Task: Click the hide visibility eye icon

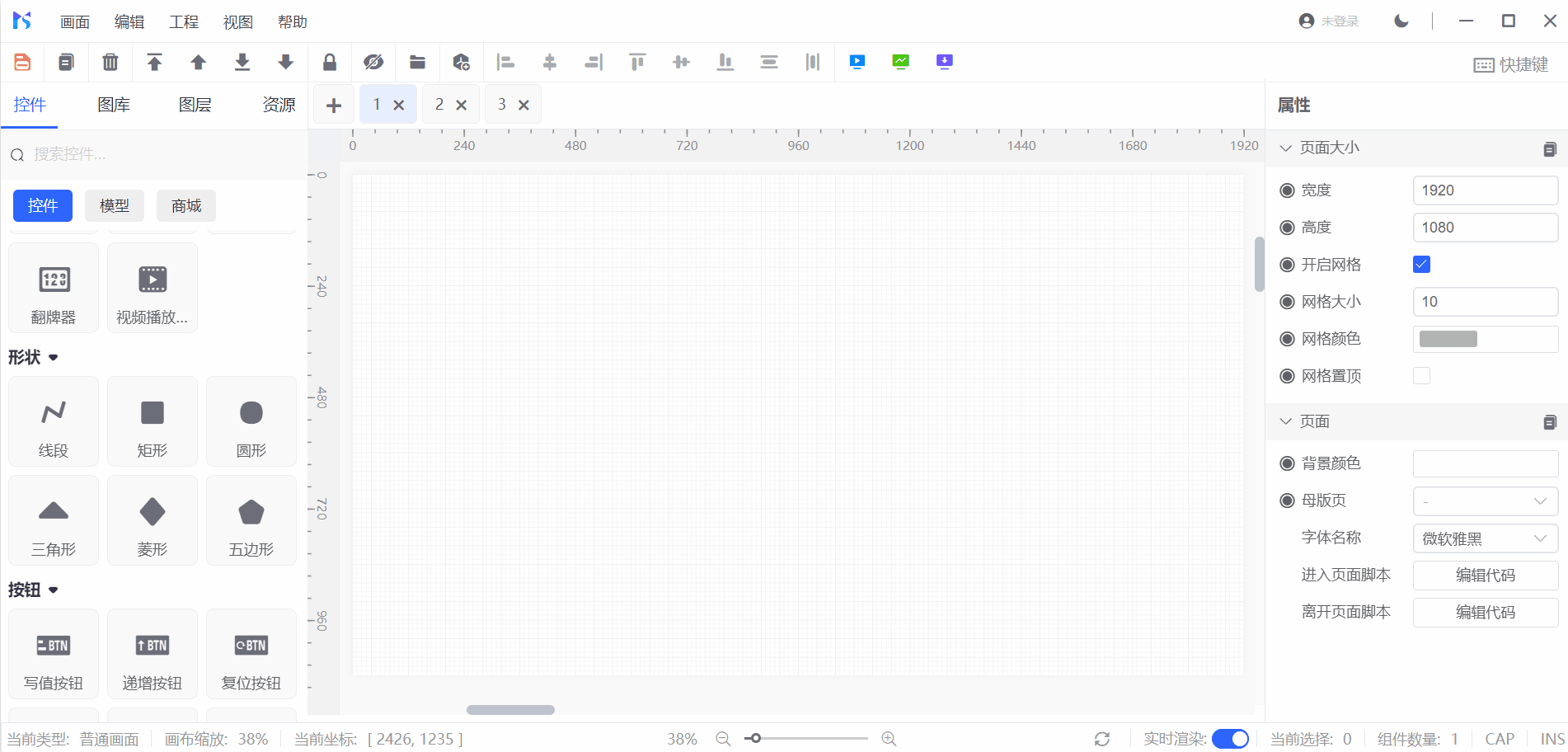Action: (373, 63)
